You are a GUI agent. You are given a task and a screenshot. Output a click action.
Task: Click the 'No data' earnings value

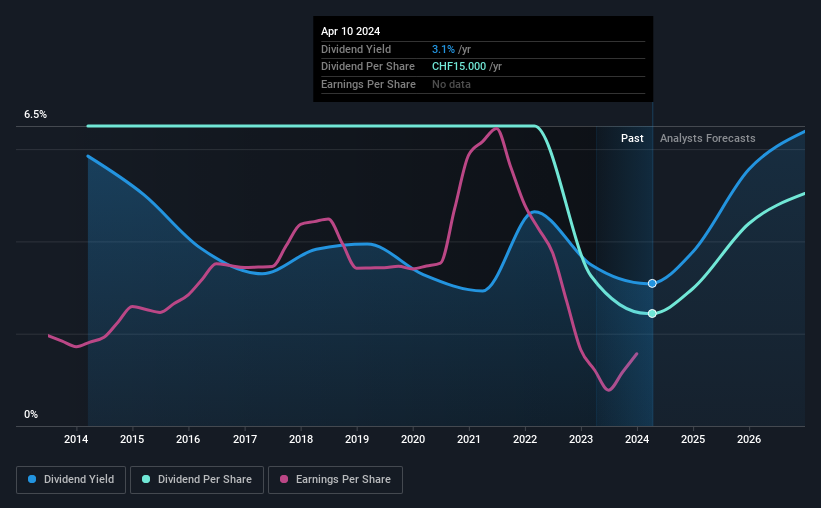(x=451, y=84)
